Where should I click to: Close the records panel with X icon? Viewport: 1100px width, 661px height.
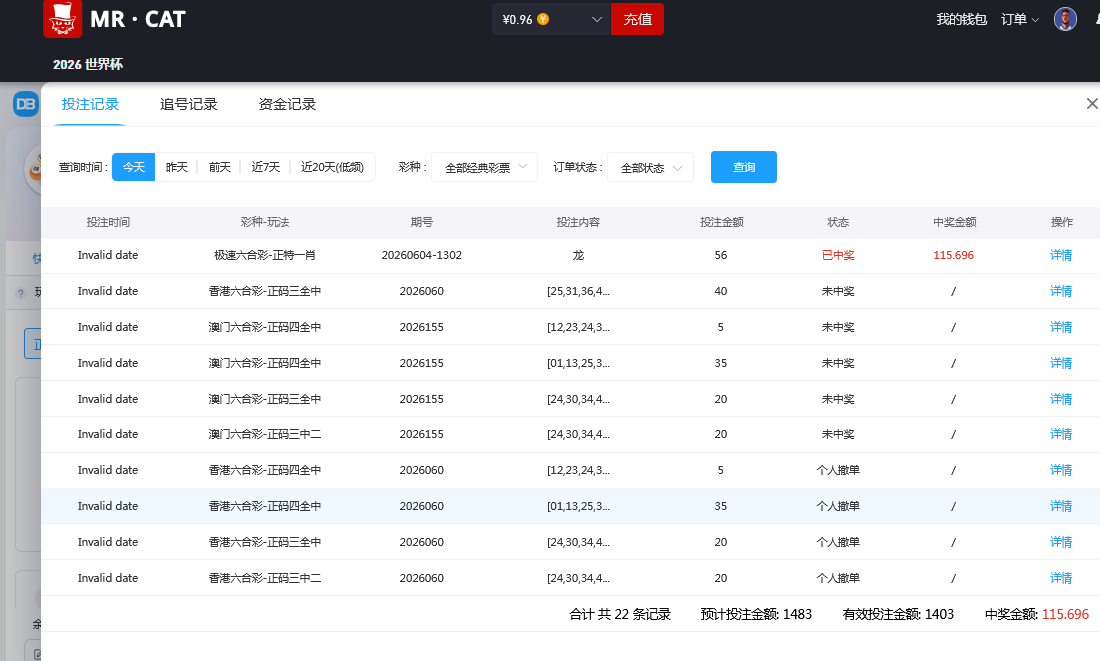tap(1092, 104)
